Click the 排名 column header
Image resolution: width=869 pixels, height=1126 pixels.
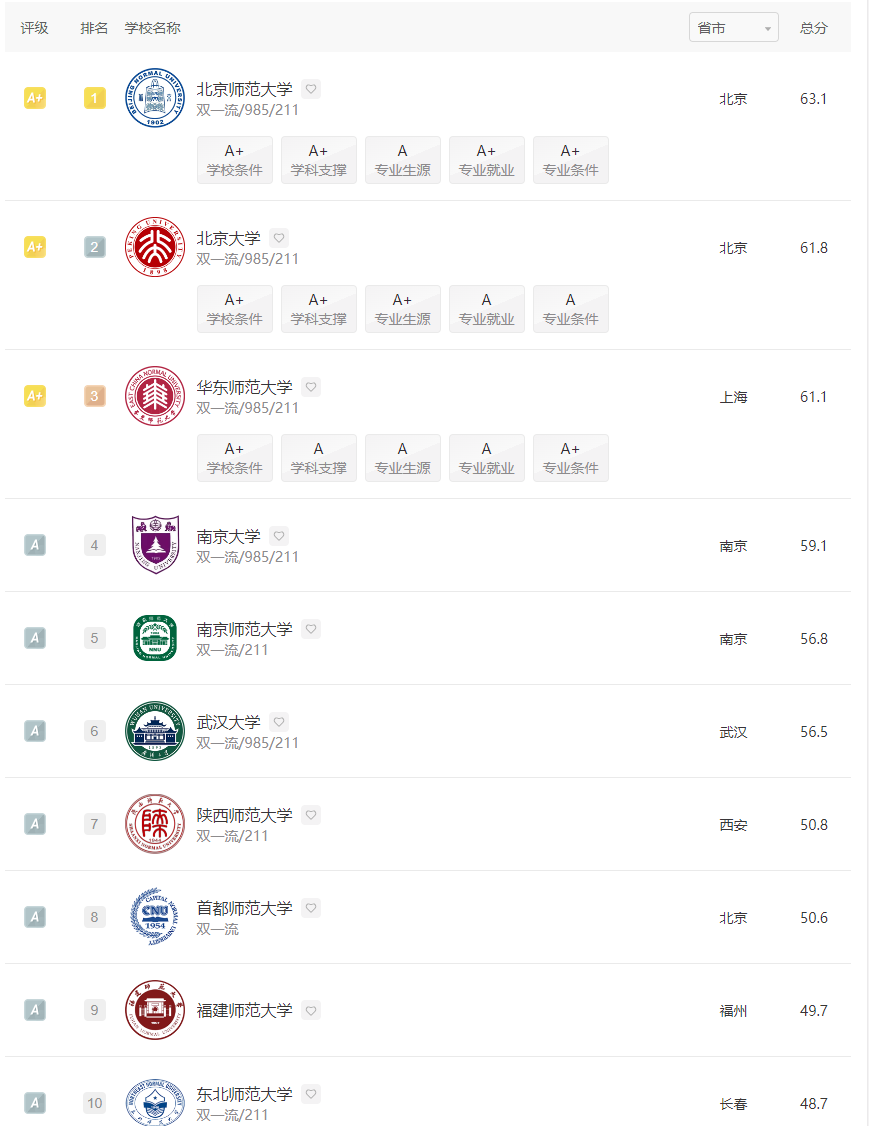click(x=94, y=28)
